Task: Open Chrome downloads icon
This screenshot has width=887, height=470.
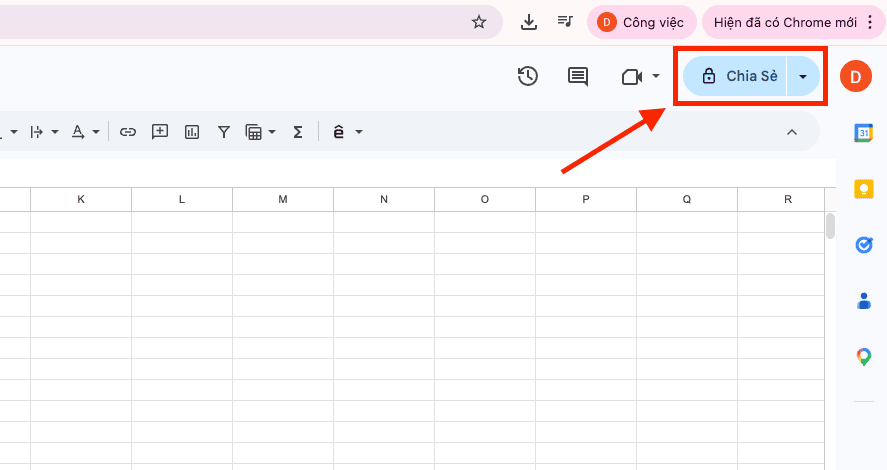Action: point(528,22)
